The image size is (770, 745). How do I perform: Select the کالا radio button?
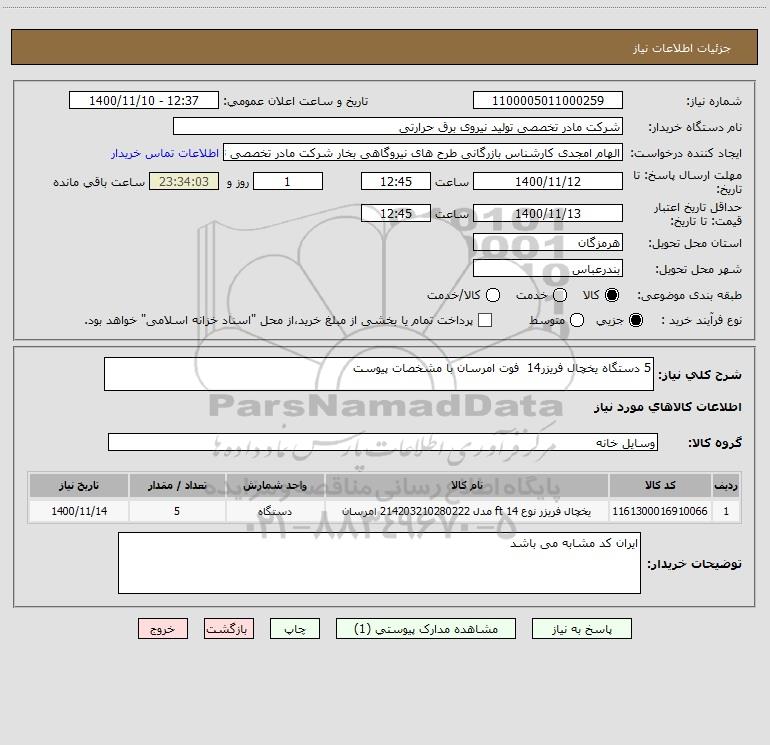pyautogui.click(x=612, y=295)
